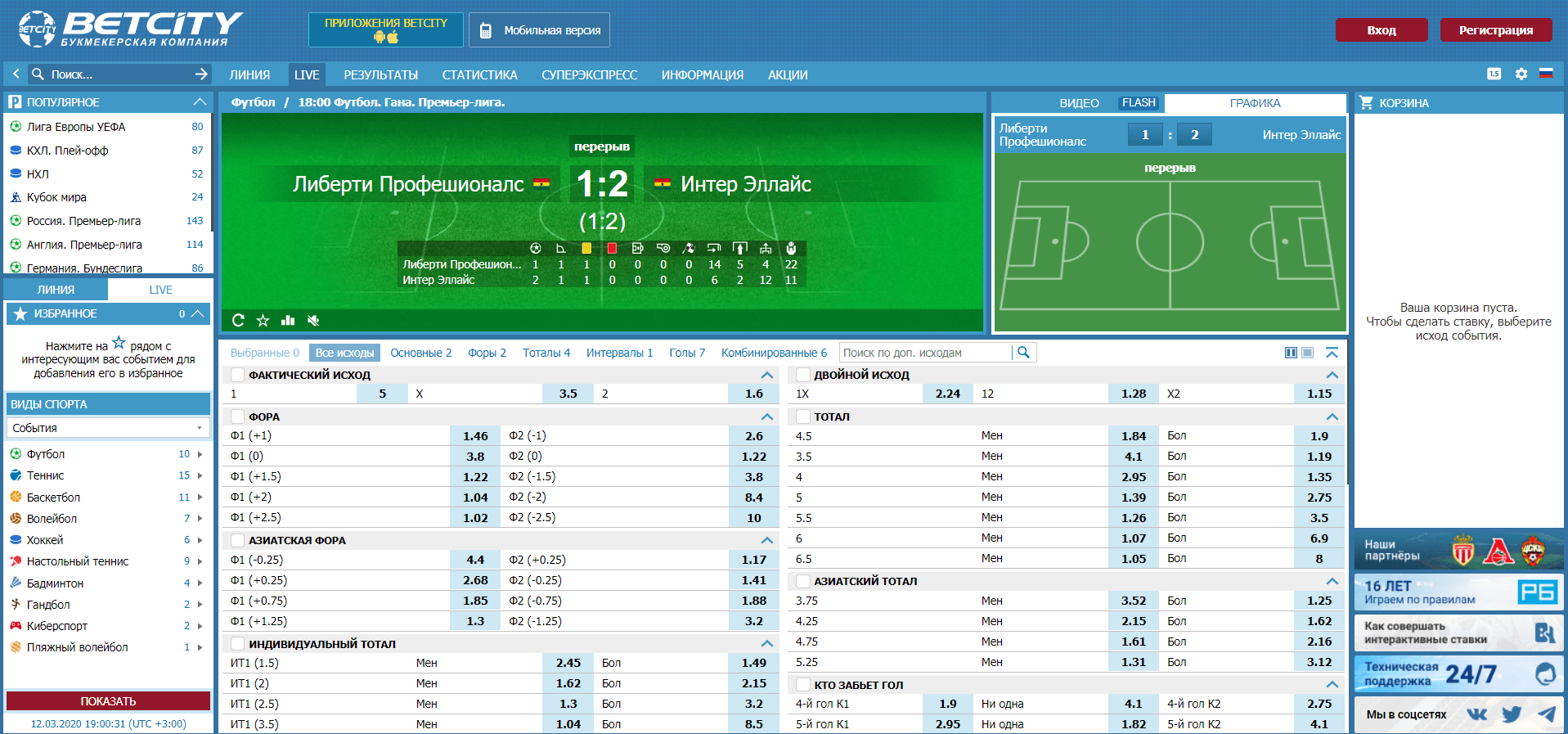
Task: Switch to FLASH toggle in viewer
Action: (1139, 103)
